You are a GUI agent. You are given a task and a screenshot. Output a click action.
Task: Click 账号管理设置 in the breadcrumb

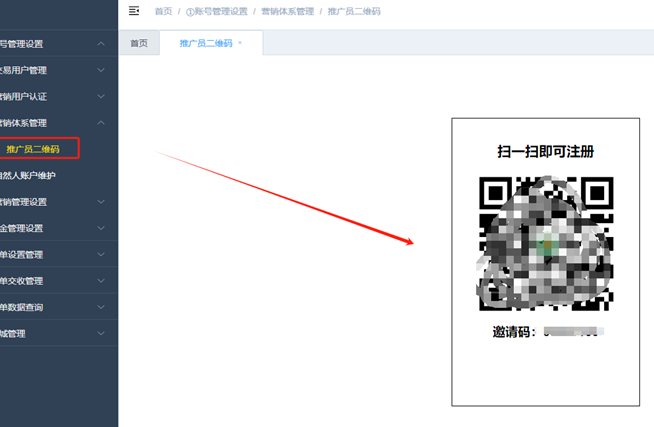pos(217,11)
